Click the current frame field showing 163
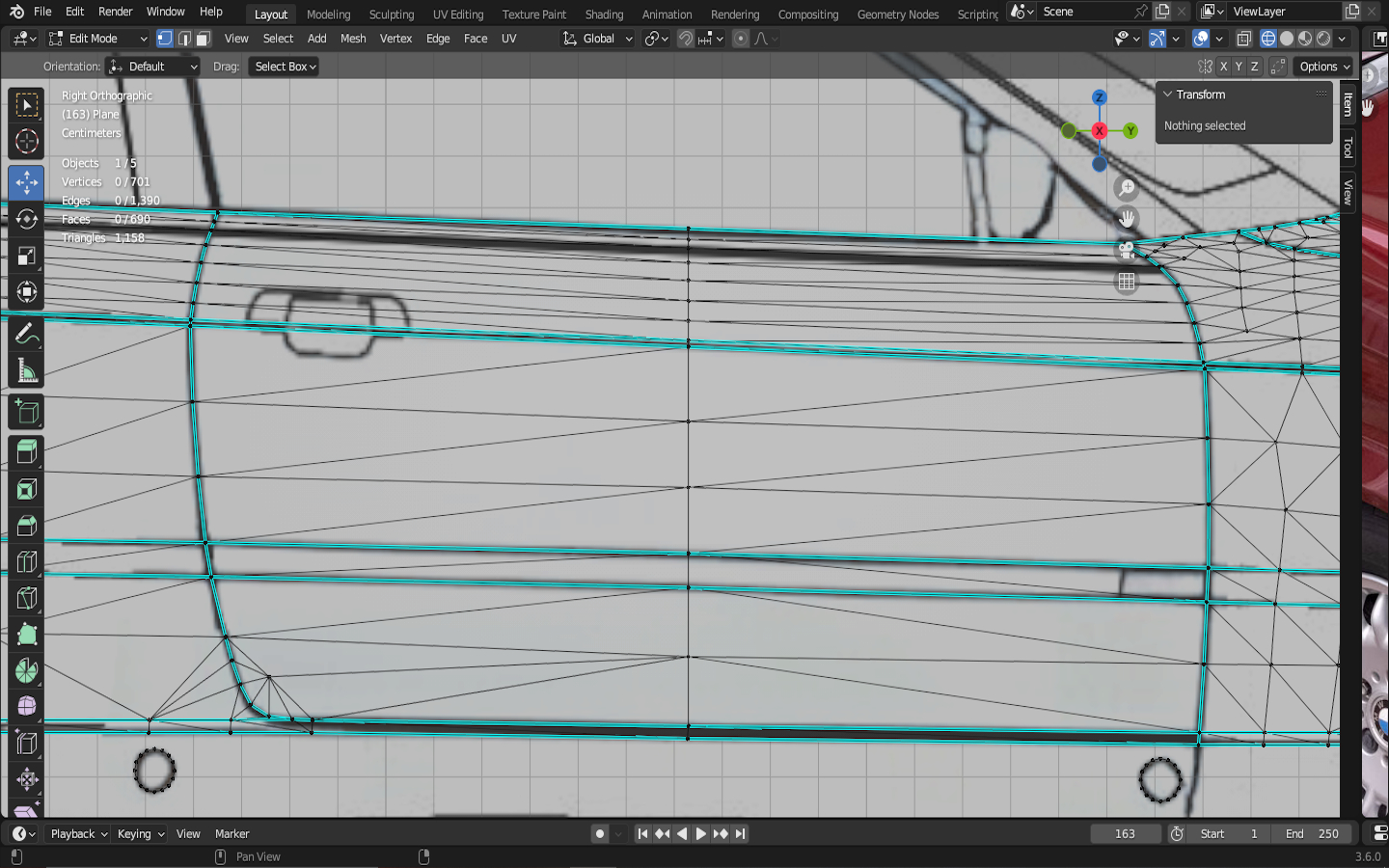Image resolution: width=1389 pixels, height=868 pixels. 1125,834
